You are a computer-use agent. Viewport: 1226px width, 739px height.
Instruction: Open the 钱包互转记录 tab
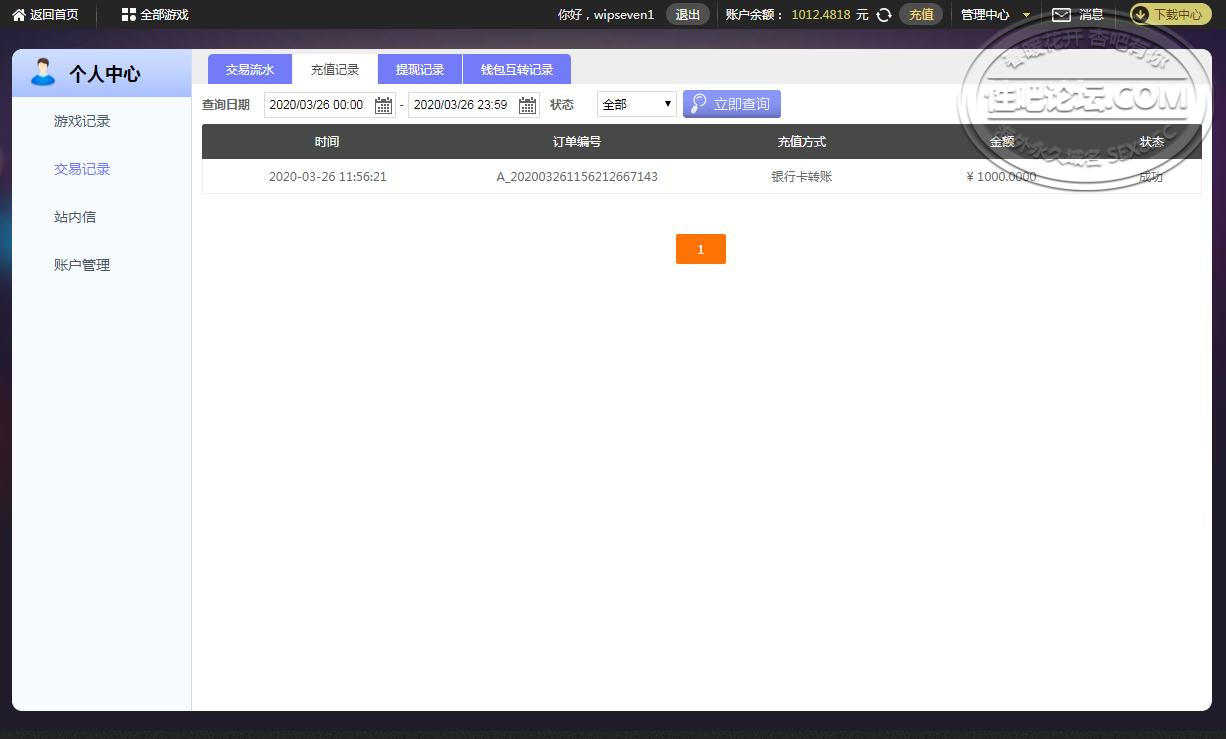point(517,70)
